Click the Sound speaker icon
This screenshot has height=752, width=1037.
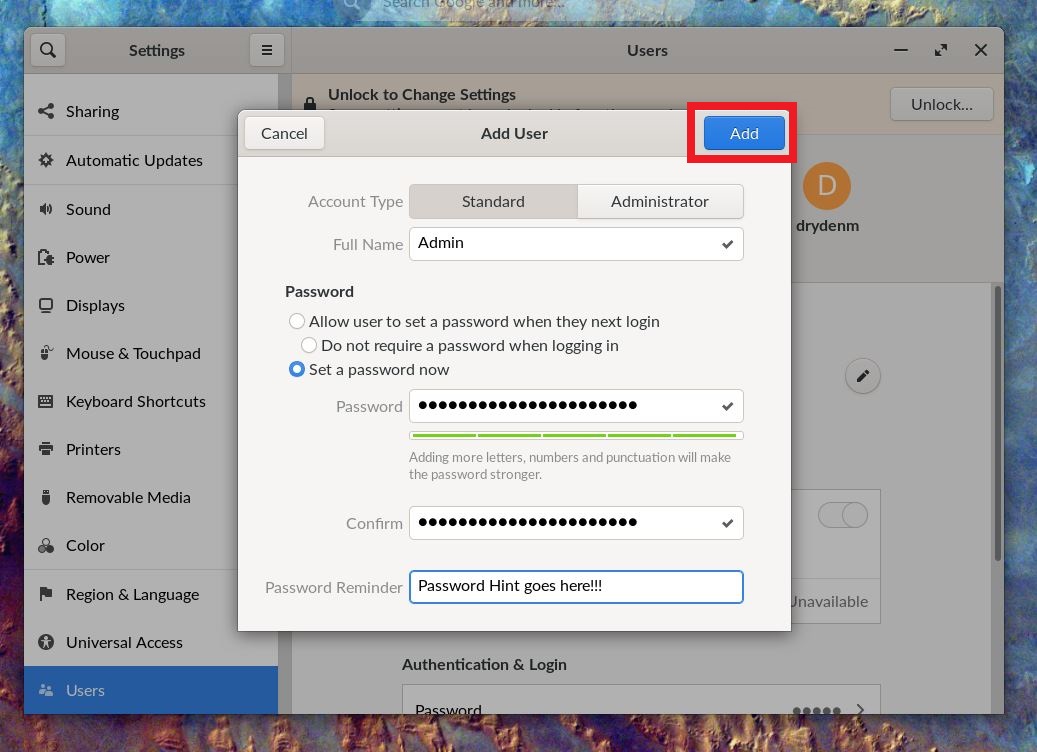point(46,209)
